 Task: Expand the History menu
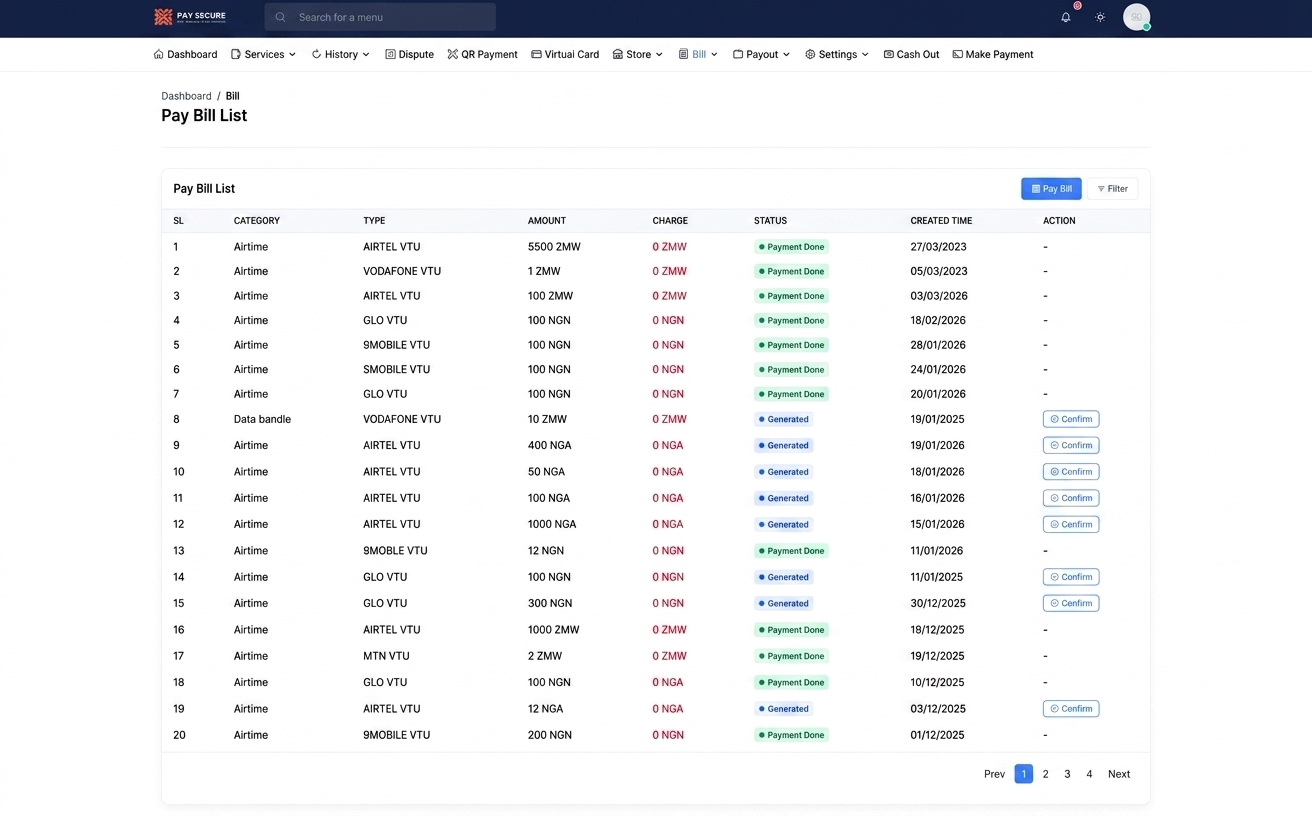click(340, 54)
